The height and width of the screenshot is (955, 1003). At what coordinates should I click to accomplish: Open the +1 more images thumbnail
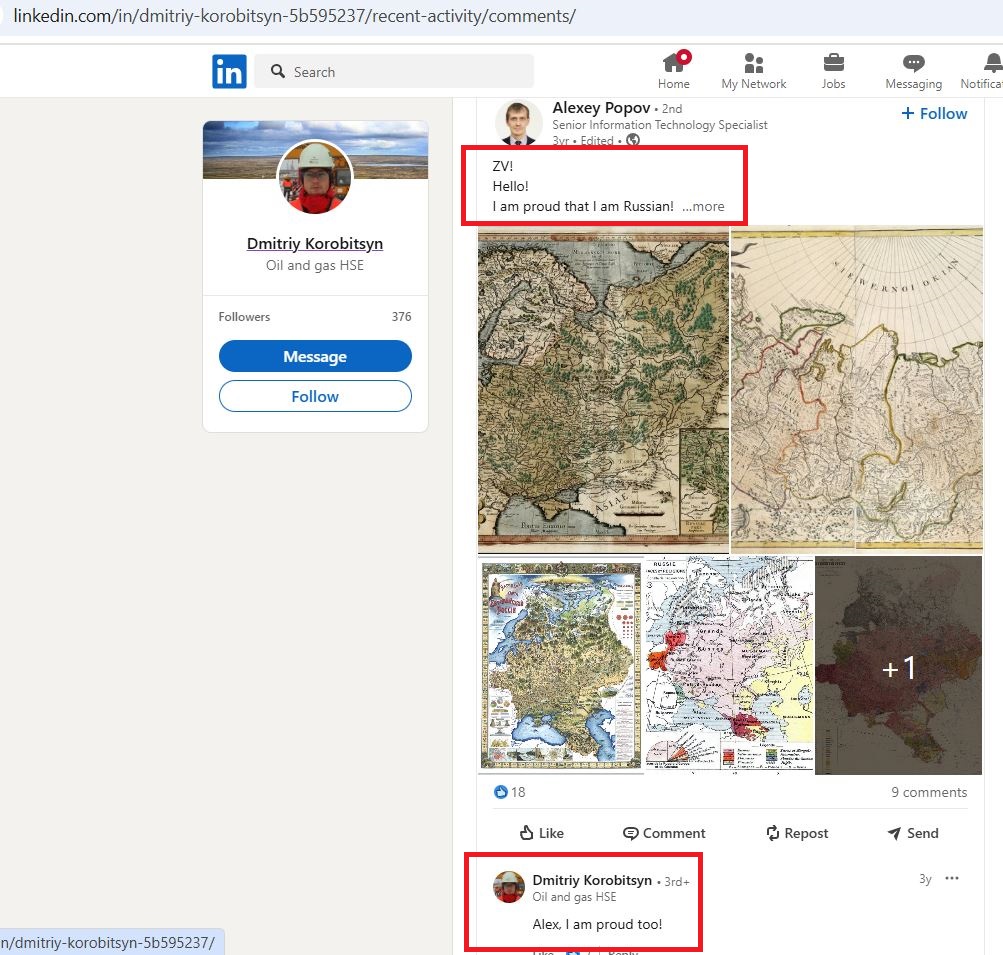coord(899,665)
